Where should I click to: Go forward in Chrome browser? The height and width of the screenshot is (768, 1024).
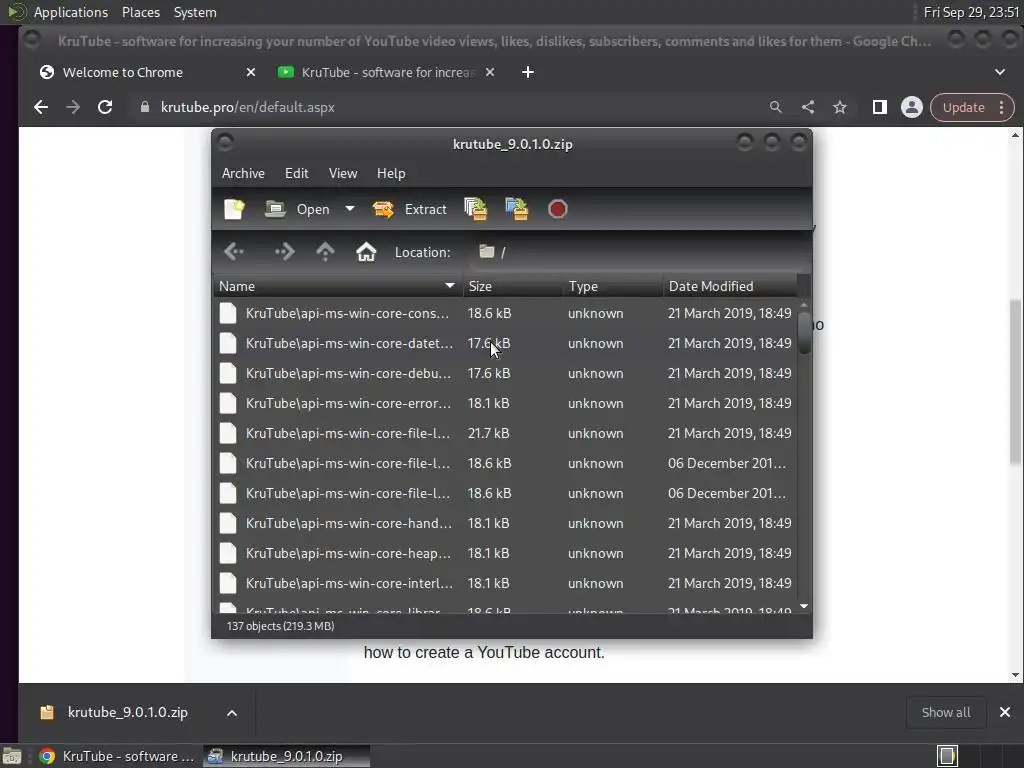[73, 107]
